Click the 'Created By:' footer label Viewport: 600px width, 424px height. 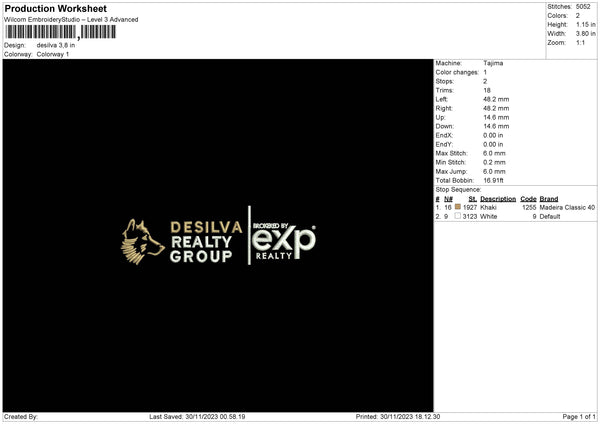21,417
